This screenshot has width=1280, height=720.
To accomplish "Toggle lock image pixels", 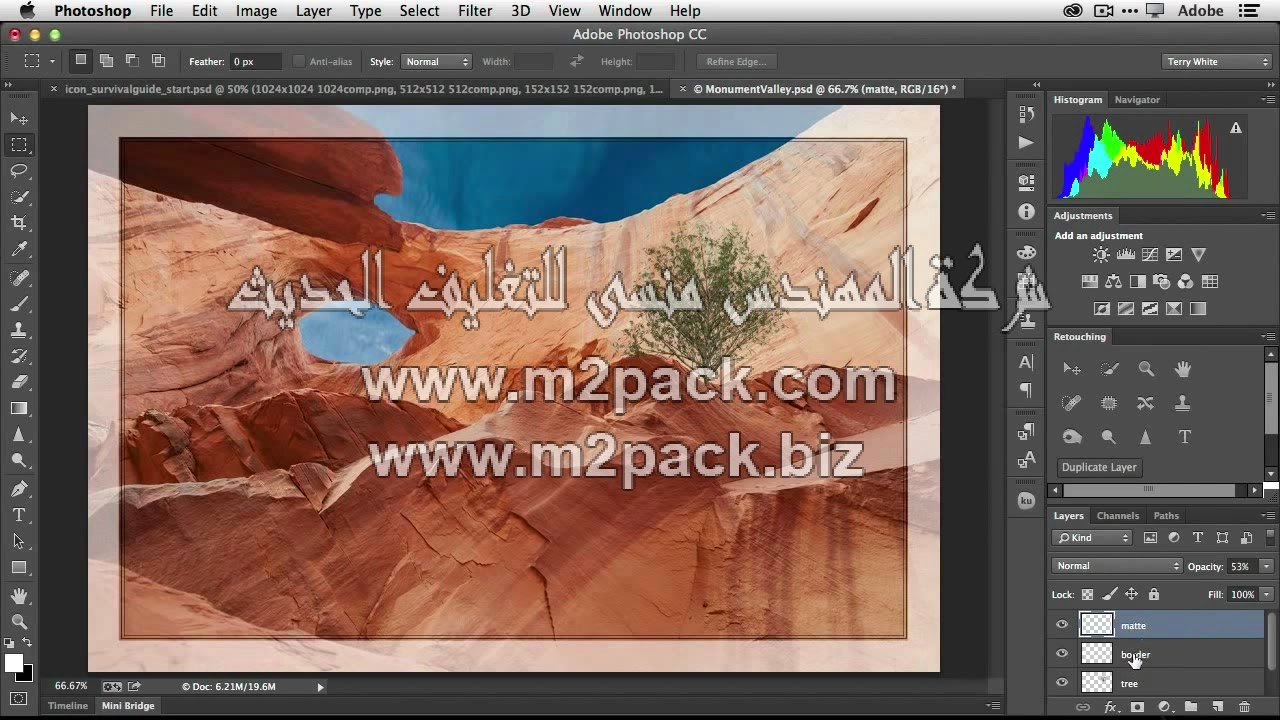I will 1110,594.
